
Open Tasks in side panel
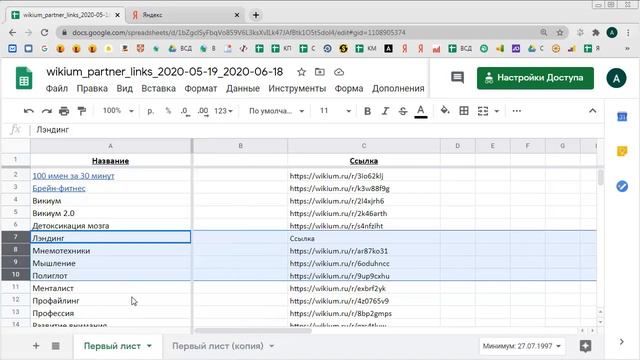(622, 187)
